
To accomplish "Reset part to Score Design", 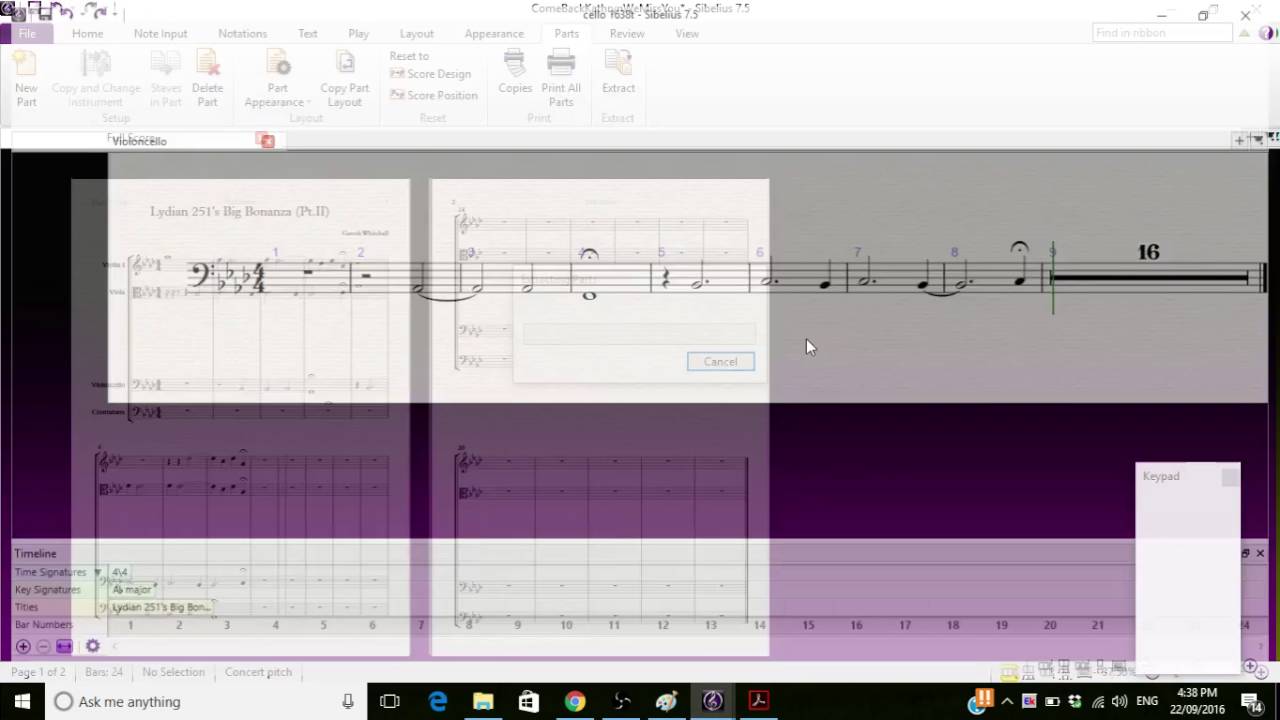I will click(430, 74).
